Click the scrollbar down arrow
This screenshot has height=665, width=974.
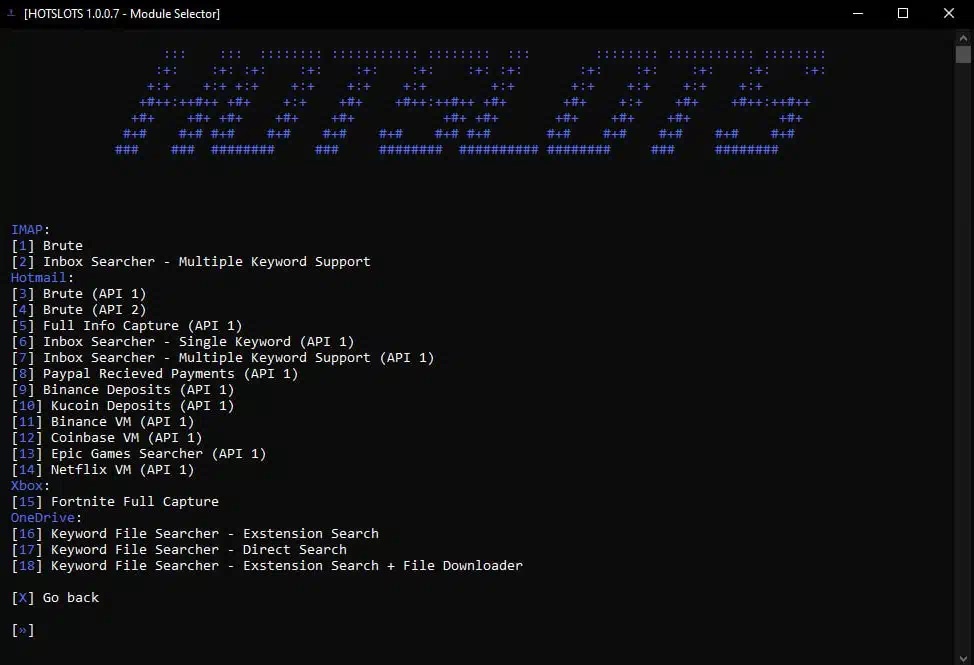[963, 658]
